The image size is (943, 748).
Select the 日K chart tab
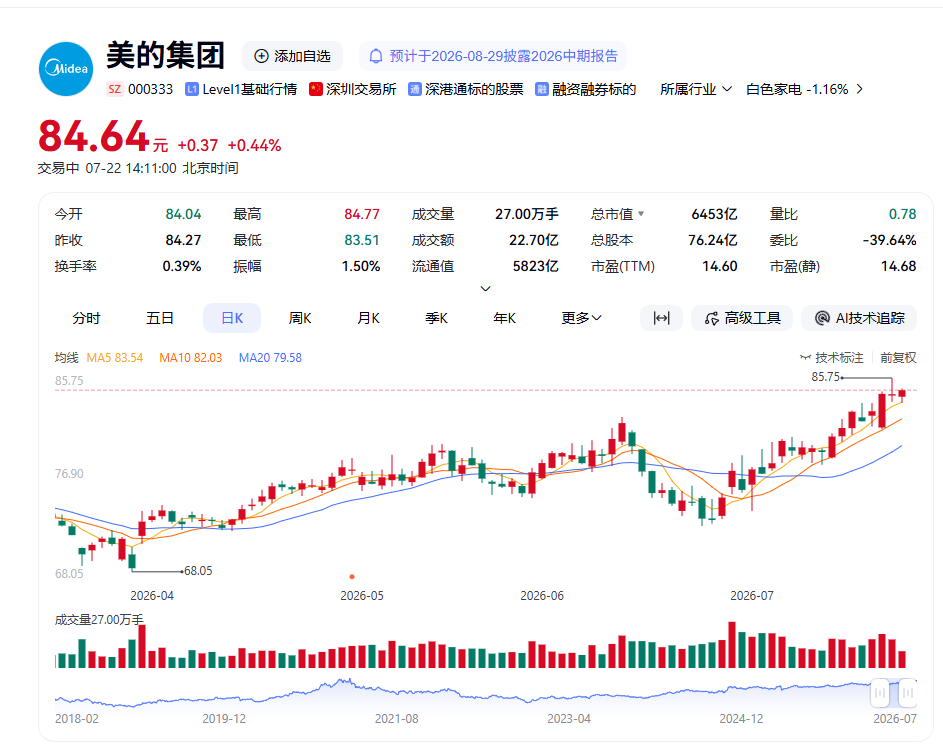point(232,318)
